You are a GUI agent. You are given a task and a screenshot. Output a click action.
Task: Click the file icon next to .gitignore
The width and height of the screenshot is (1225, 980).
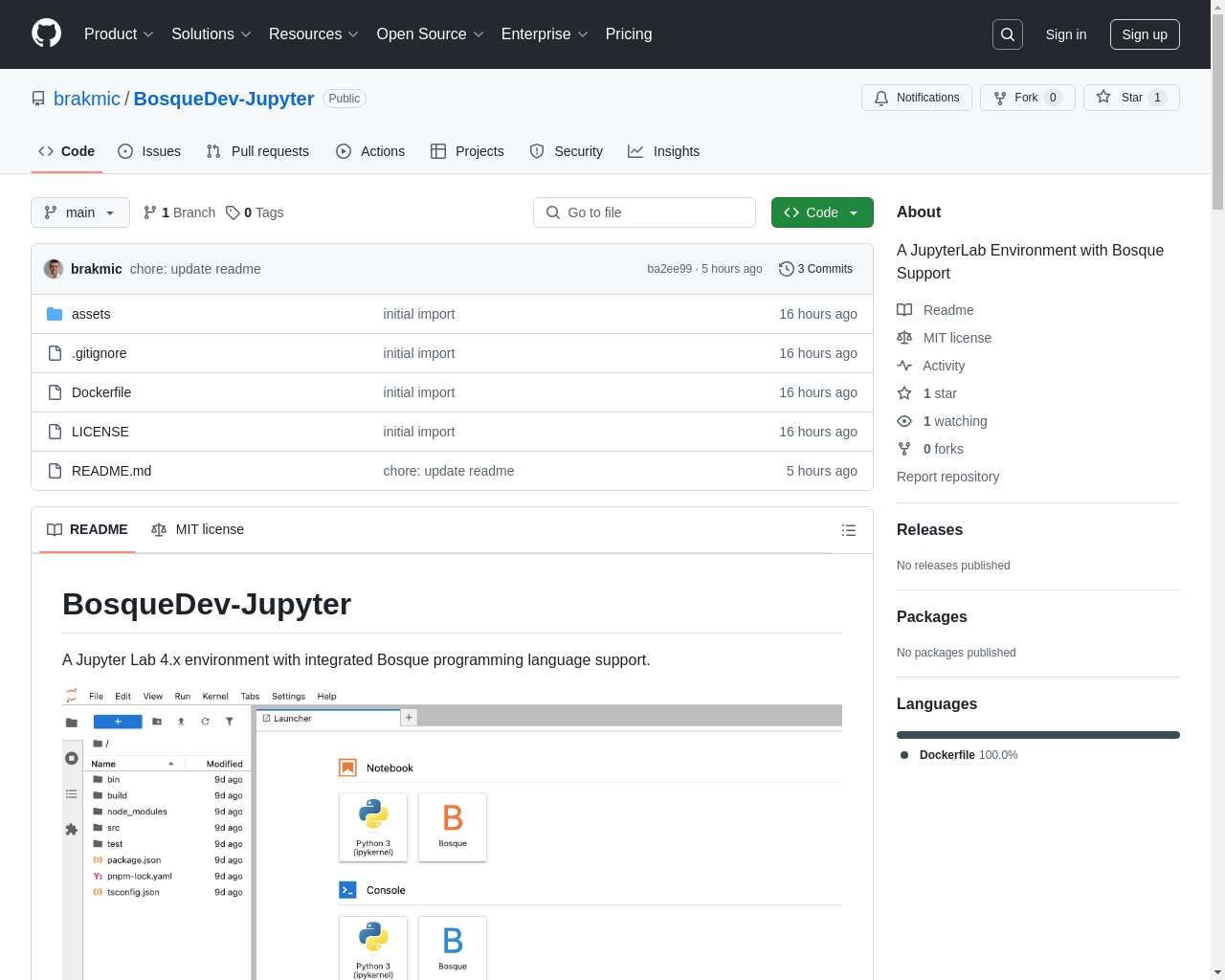pyautogui.click(x=55, y=353)
